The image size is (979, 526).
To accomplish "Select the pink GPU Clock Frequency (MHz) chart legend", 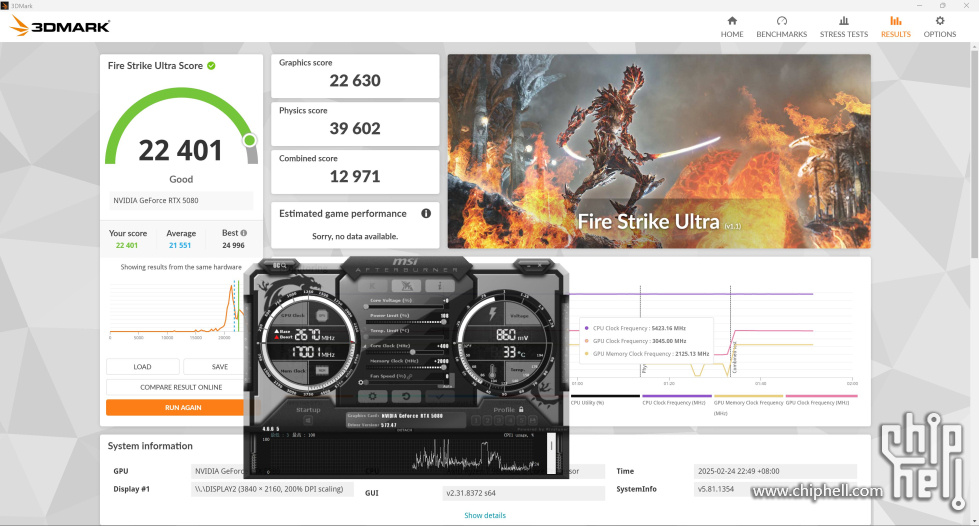I will pyautogui.click(x=821, y=400).
